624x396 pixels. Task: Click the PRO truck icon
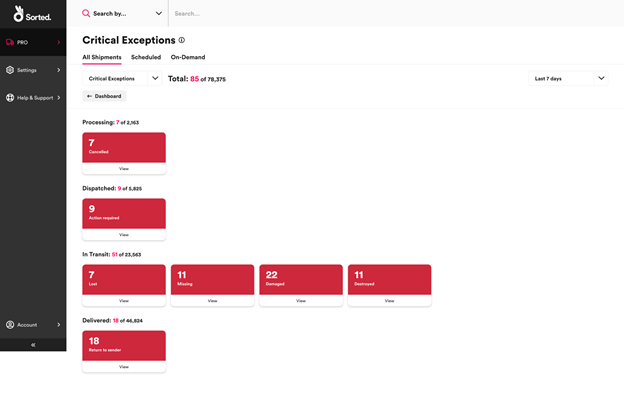(10, 42)
